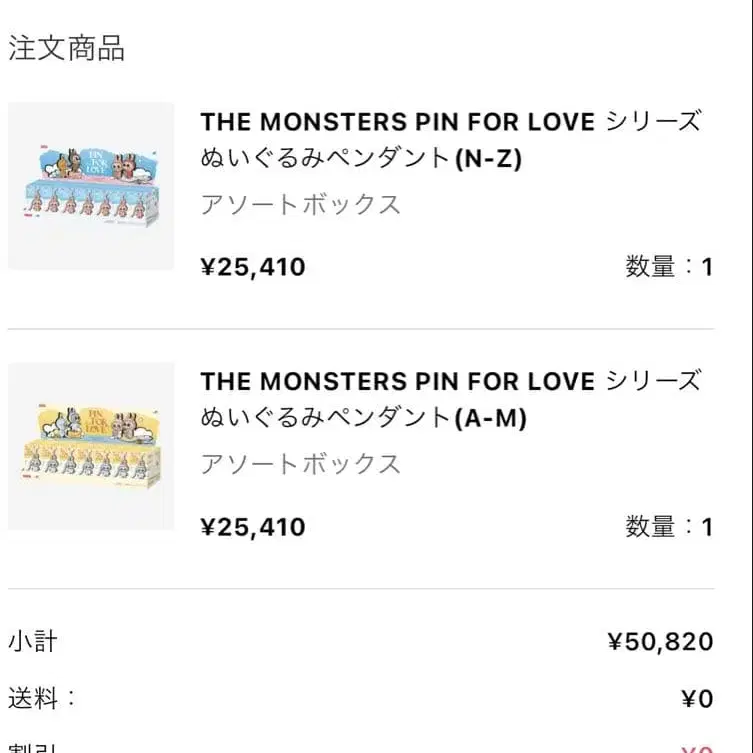Image resolution: width=753 pixels, height=753 pixels.
Task: Tap 数量：1 on the N-Z item
Action: [669, 267]
